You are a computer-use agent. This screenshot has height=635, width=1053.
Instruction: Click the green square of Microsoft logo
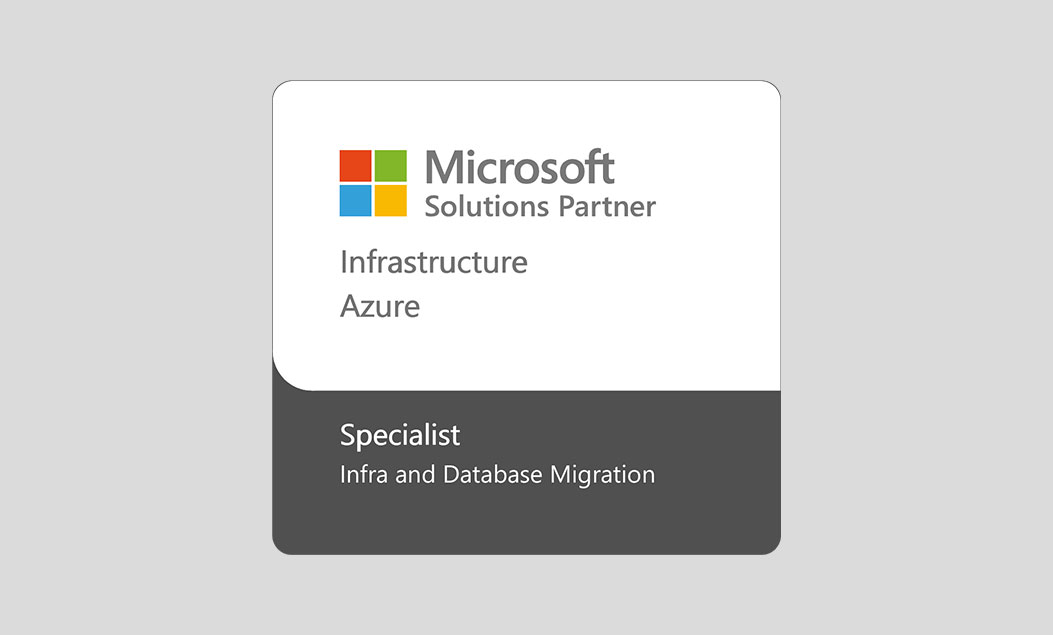click(391, 165)
